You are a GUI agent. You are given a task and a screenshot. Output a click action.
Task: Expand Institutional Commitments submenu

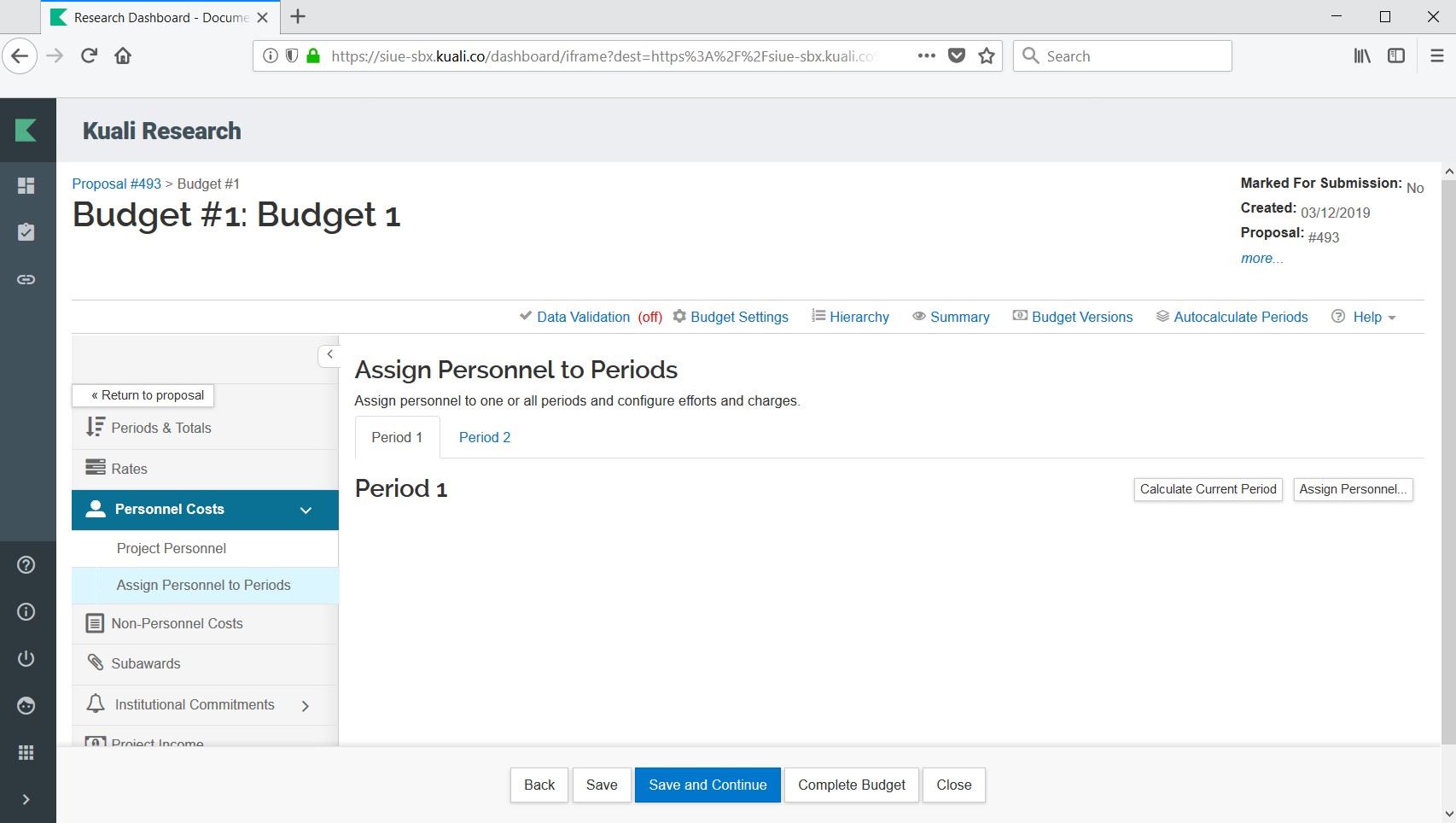pos(306,705)
